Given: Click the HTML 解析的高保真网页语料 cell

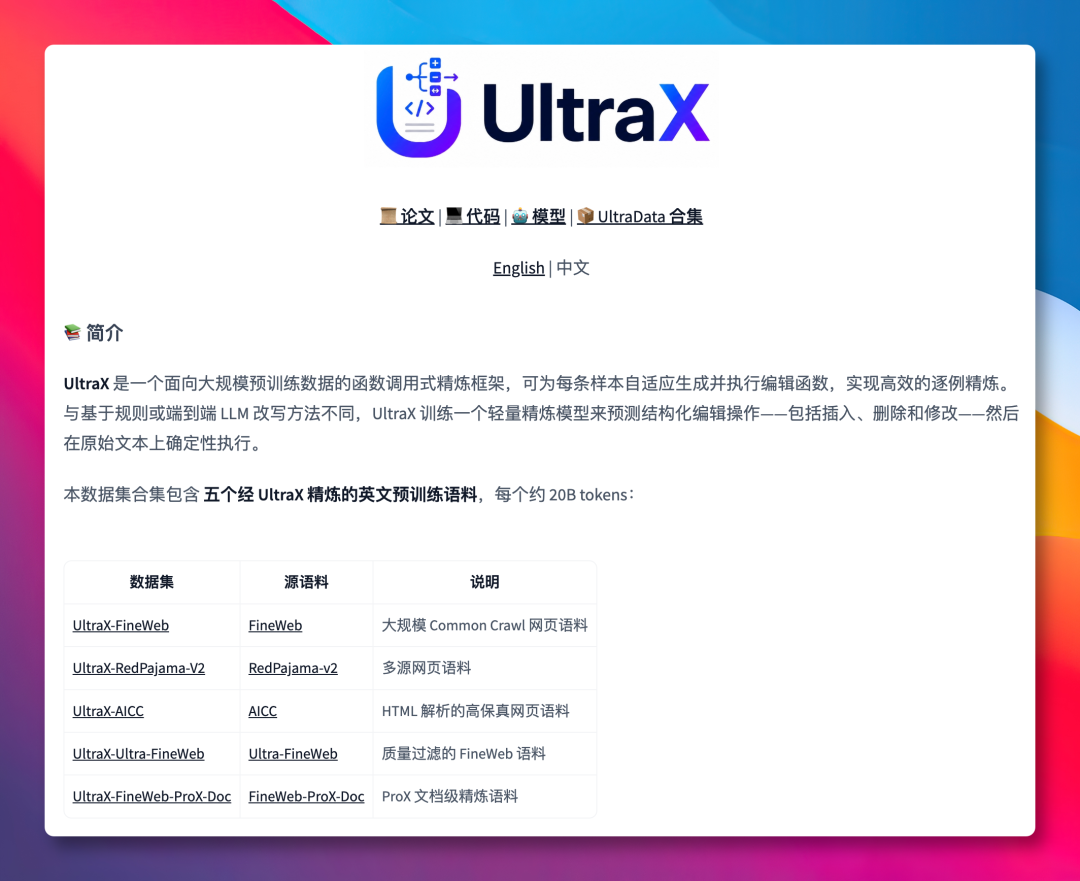Looking at the screenshot, I should tap(485, 711).
